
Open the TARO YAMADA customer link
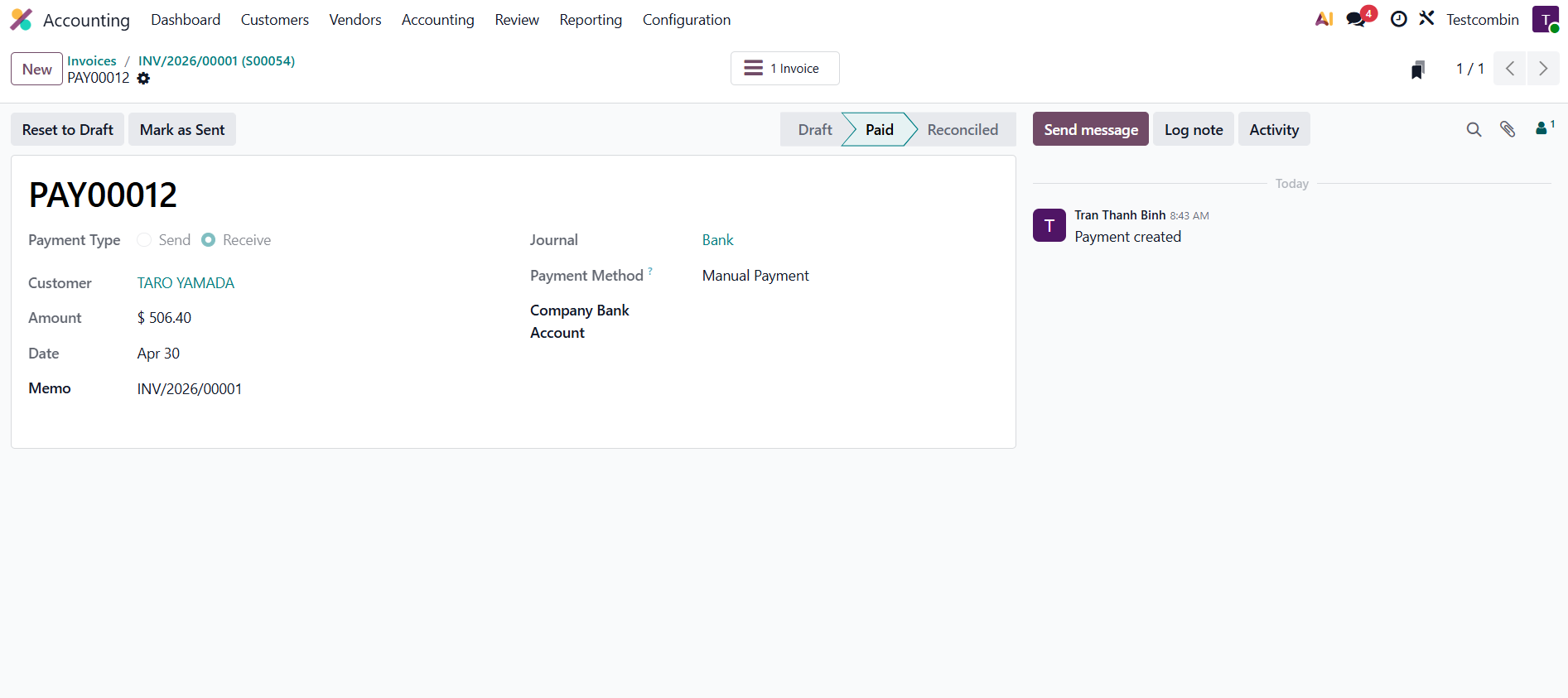pos(186,283)
